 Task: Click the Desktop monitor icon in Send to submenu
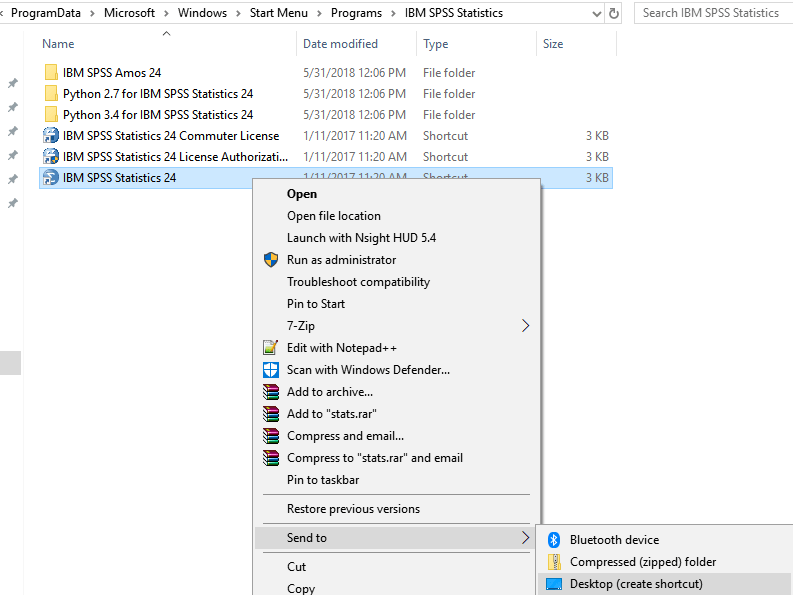[554, 584]
